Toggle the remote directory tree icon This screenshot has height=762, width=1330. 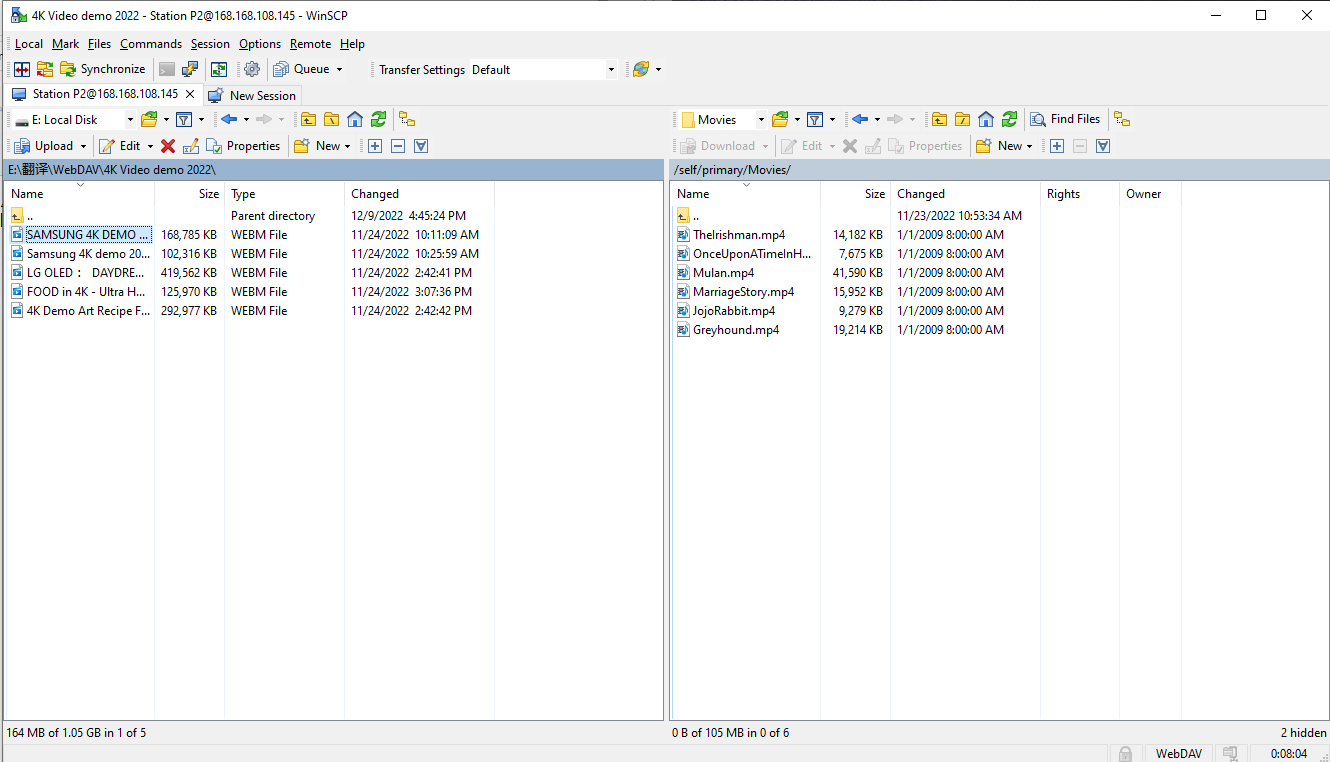(x=1122, y=119)
